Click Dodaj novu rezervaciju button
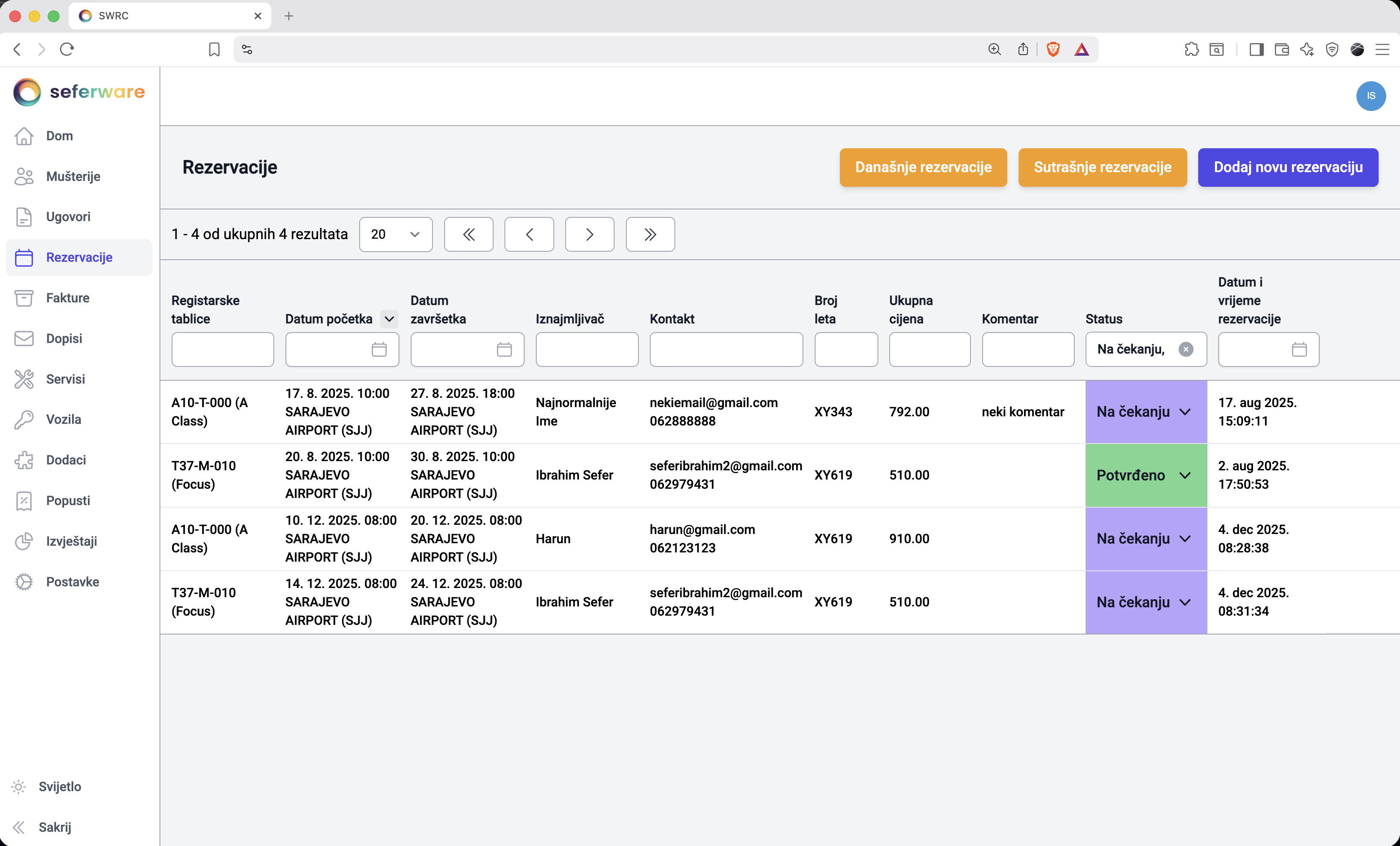 [x=1287, y=167]
